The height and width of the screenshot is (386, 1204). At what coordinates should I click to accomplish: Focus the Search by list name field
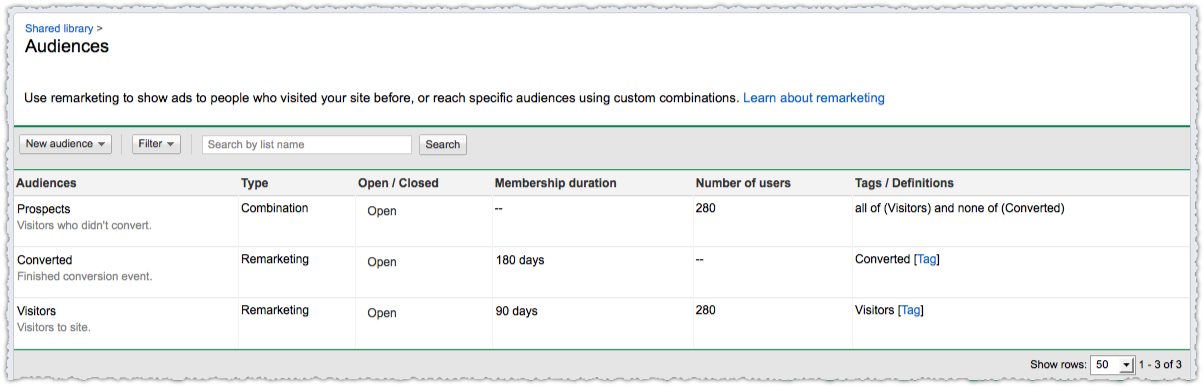pyautogui.click(x=307, y=144)
